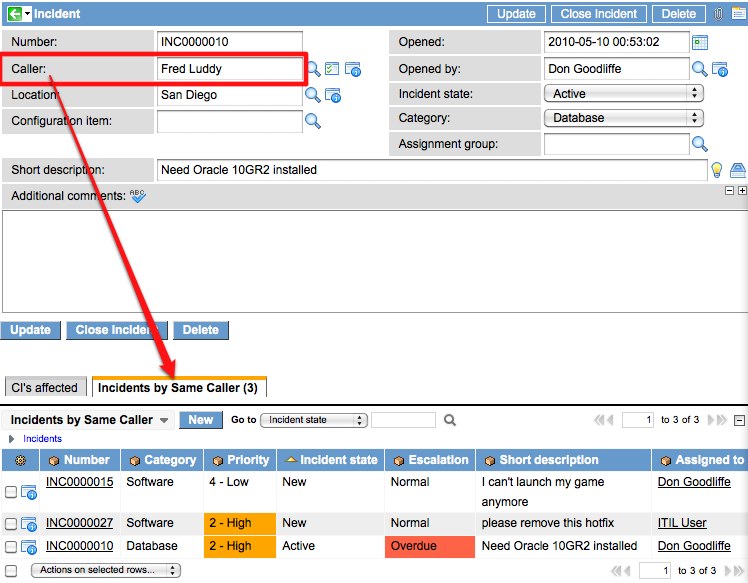The height and width of the screenshot is (583, 748).
Task: Click the Close Incident button in header
Action: point(599,14)
